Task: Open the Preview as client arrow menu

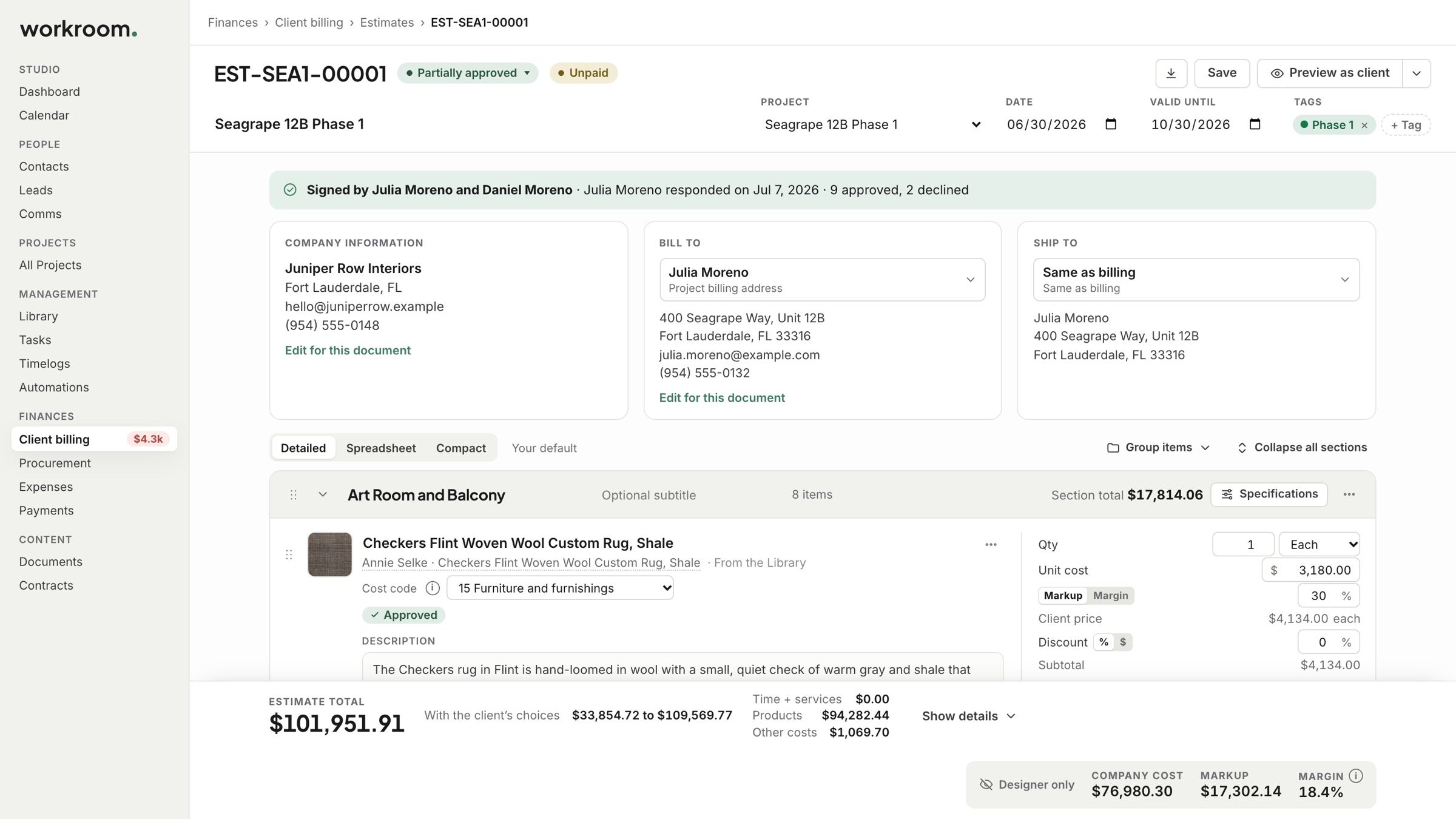Action: [x=1417, y=73]
